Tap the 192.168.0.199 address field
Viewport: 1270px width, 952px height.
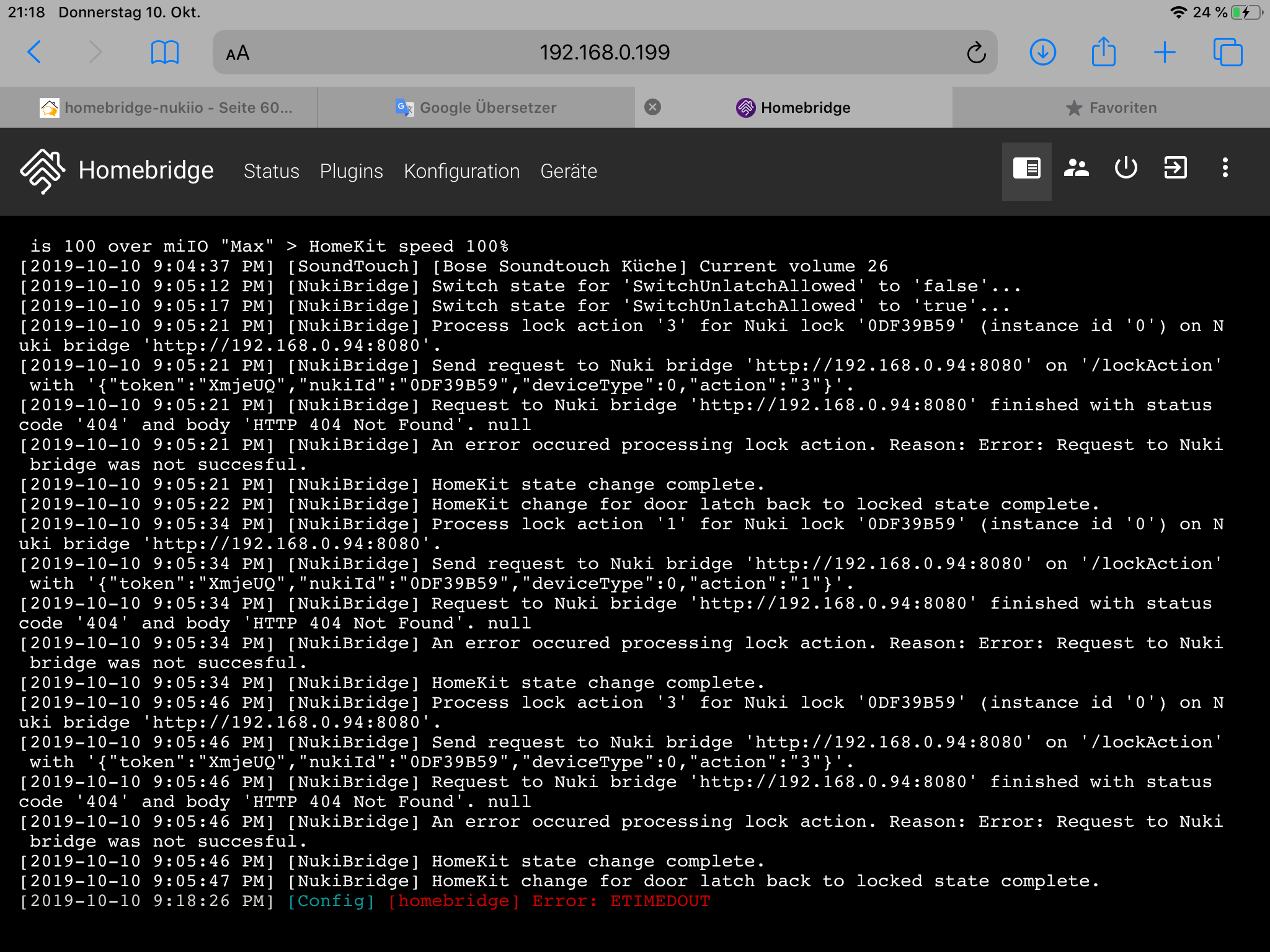click(605, 52)
